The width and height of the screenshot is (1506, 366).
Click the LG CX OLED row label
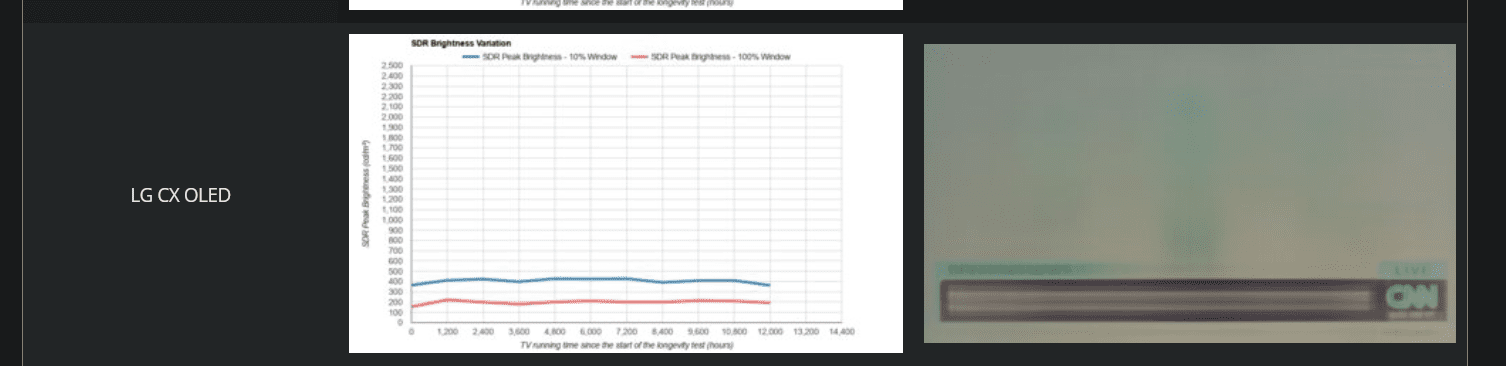(181, 195)
